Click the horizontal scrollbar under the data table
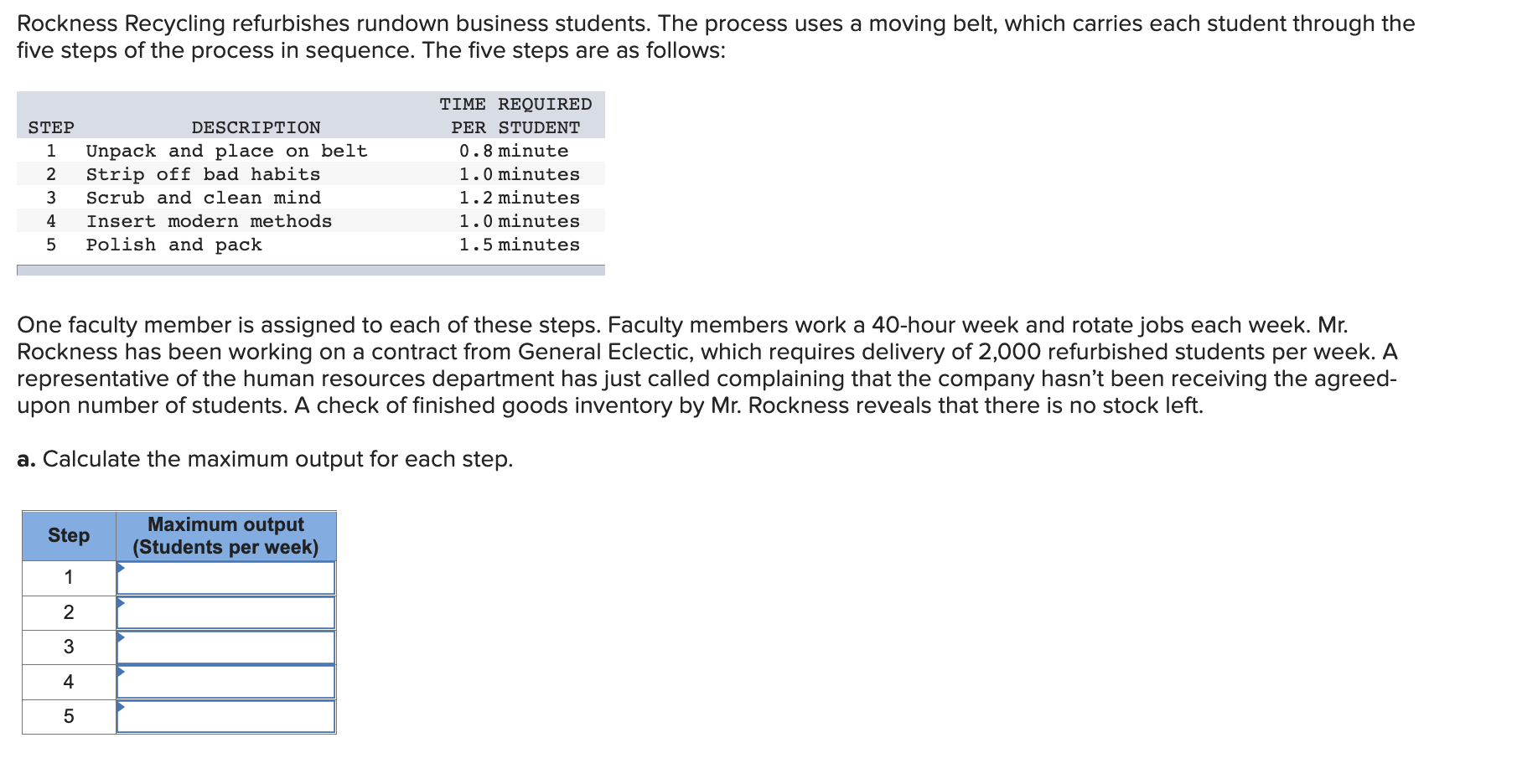1517x784 pixels. tap(311, 271)
